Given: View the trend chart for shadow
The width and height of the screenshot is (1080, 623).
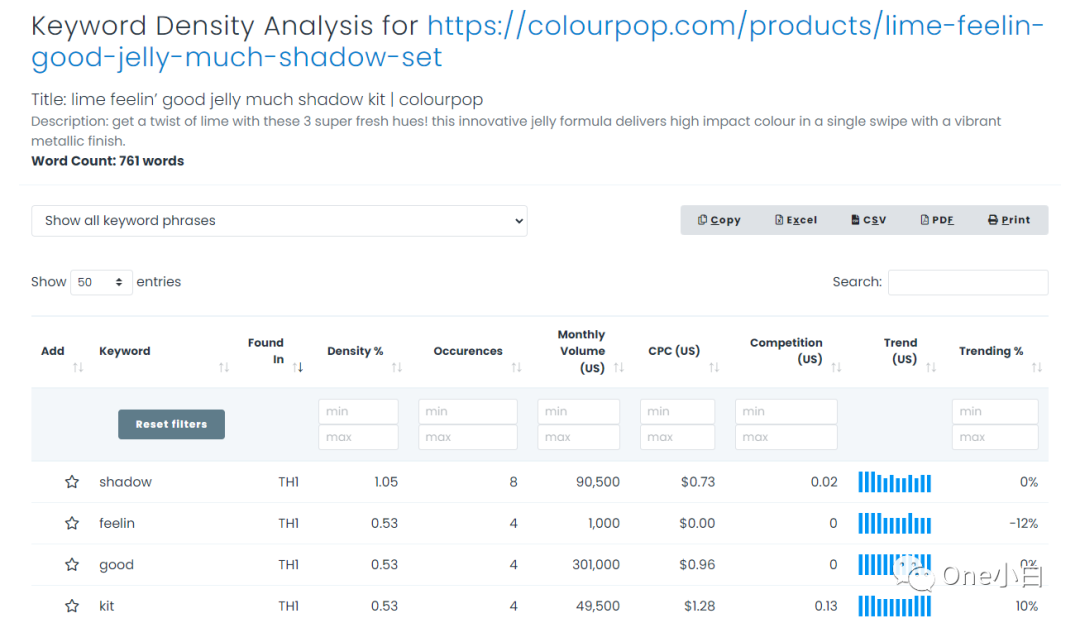Looking at the screenshot, I should (895, 482).
